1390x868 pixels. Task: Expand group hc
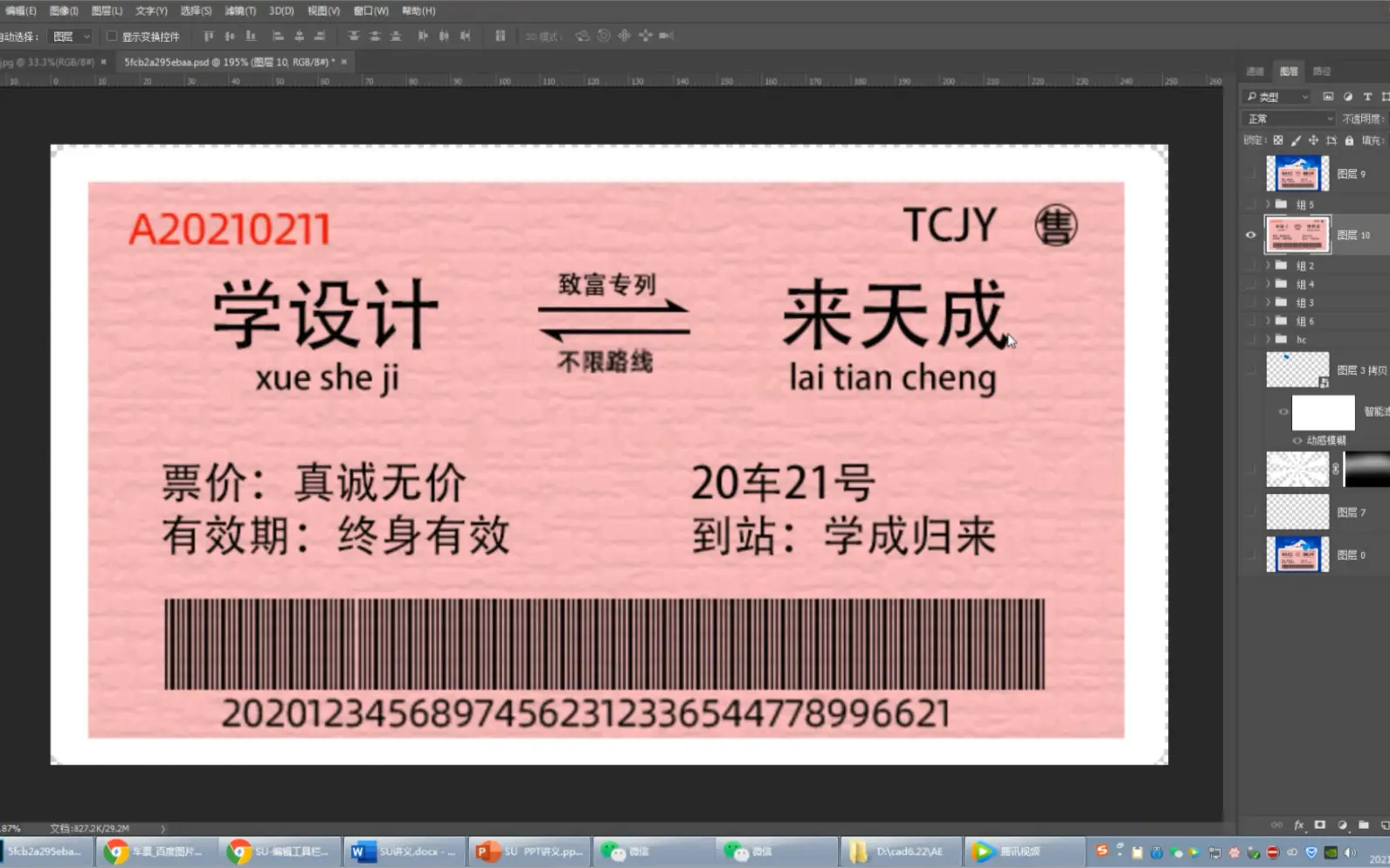pos(1268,340)
